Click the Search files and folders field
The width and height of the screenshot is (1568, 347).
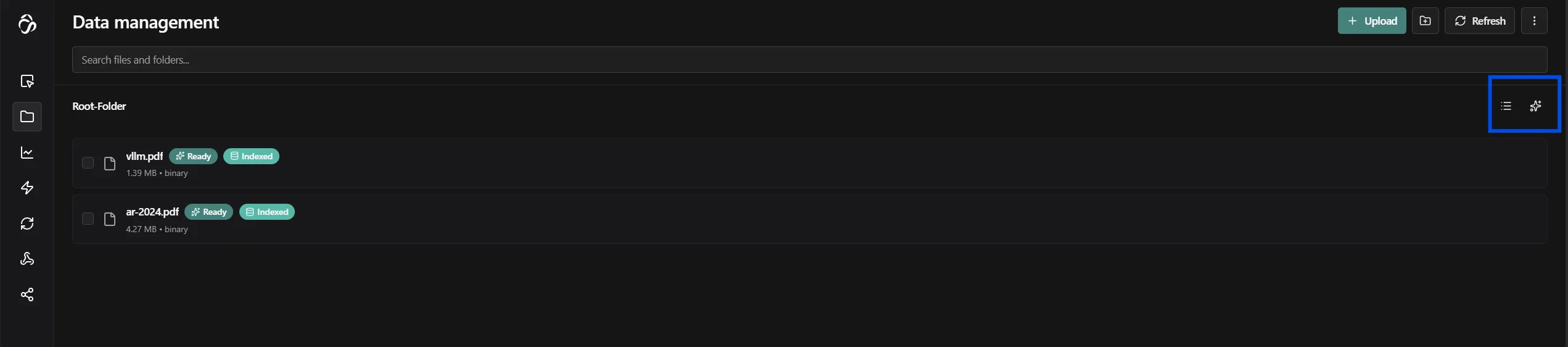[809, 60]
